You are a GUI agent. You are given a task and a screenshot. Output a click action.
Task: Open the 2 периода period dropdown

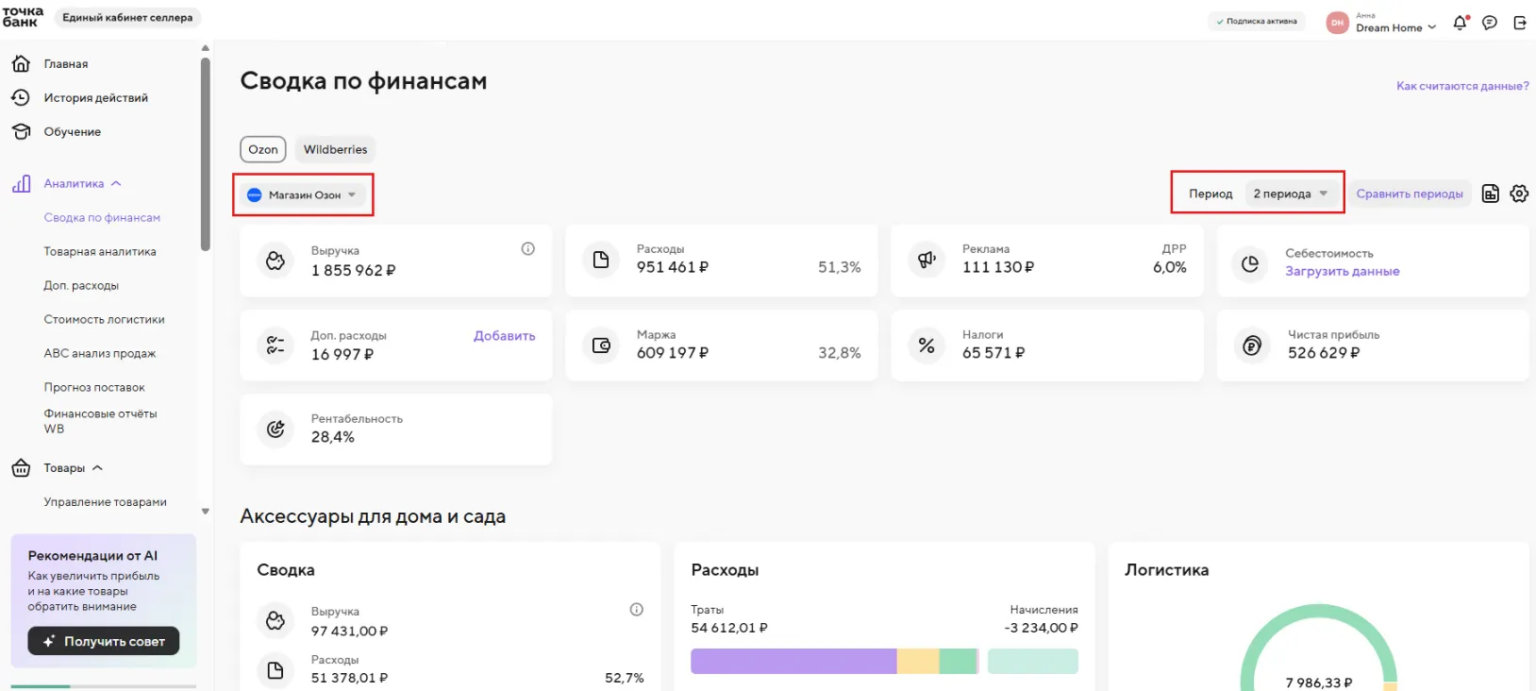pyautogui.click(x=1290, y=194)
